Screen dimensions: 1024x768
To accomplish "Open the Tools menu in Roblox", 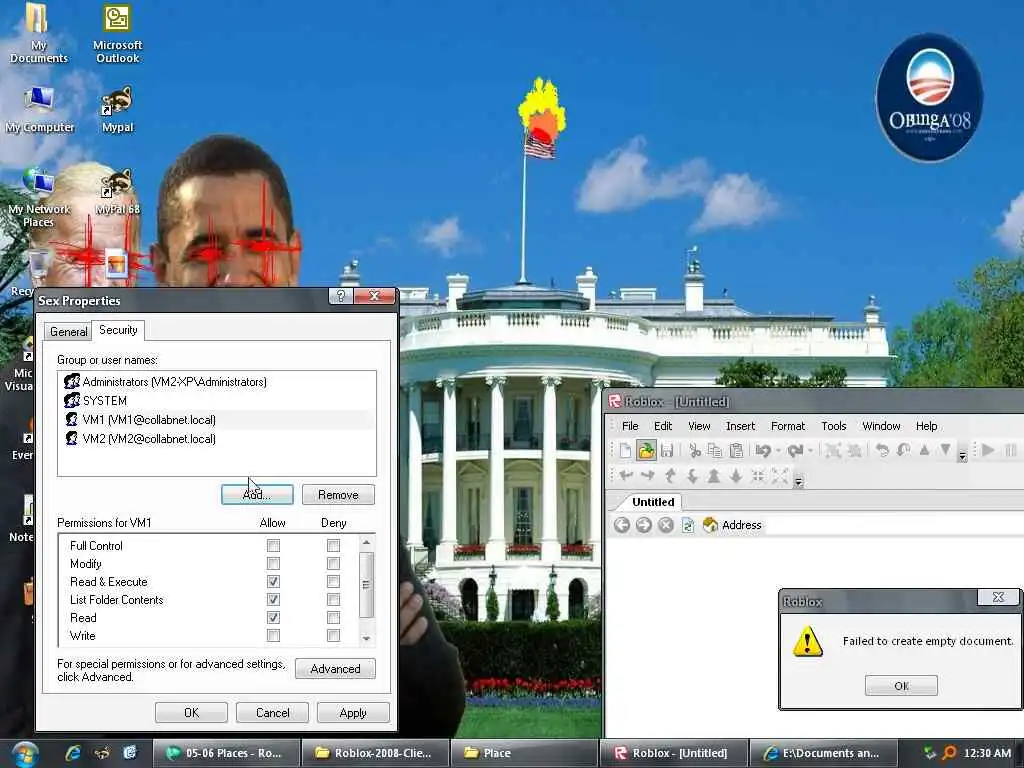I will point(833,426).
